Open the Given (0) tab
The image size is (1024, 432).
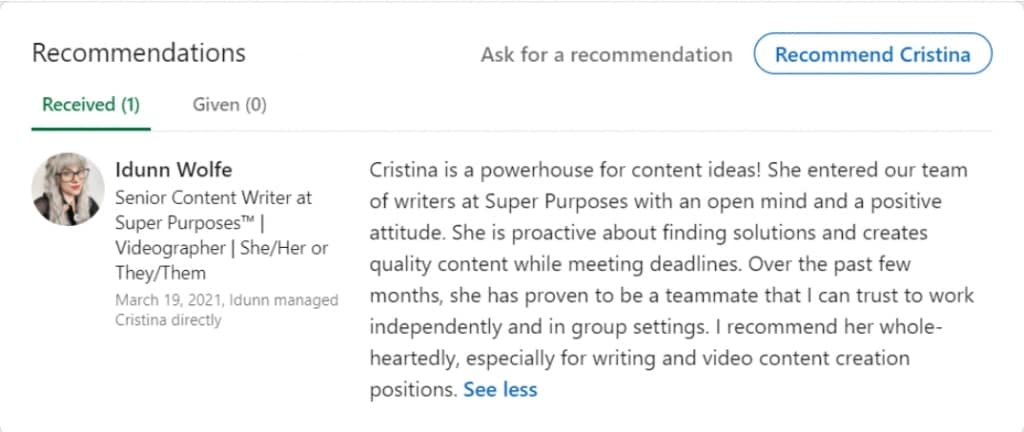[x=229, y=104]
